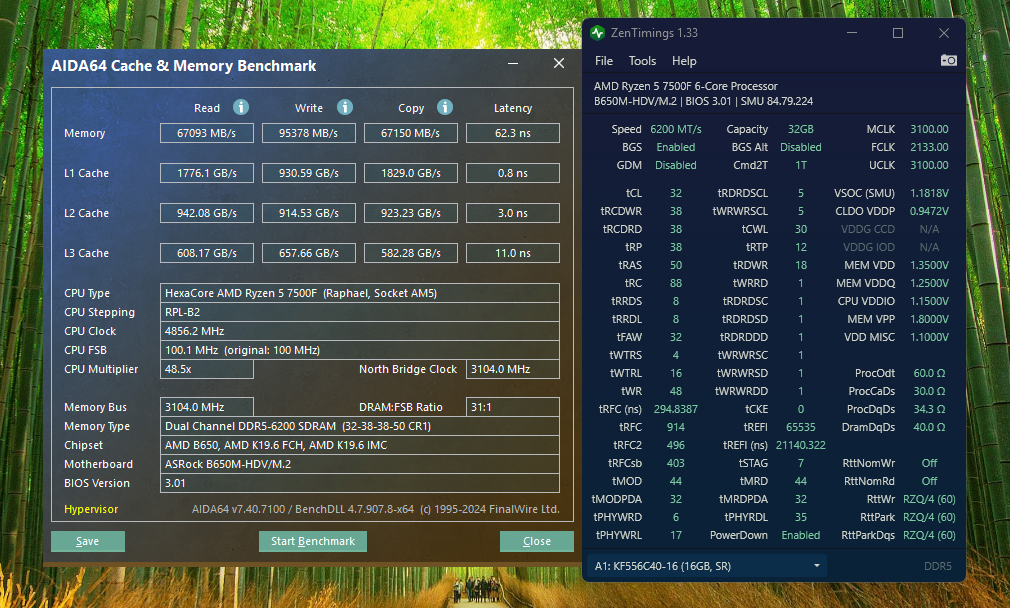1010x608 pixels.
Task: Click the Copy info icon in AIDA64
Action: [x=444, y=107]
